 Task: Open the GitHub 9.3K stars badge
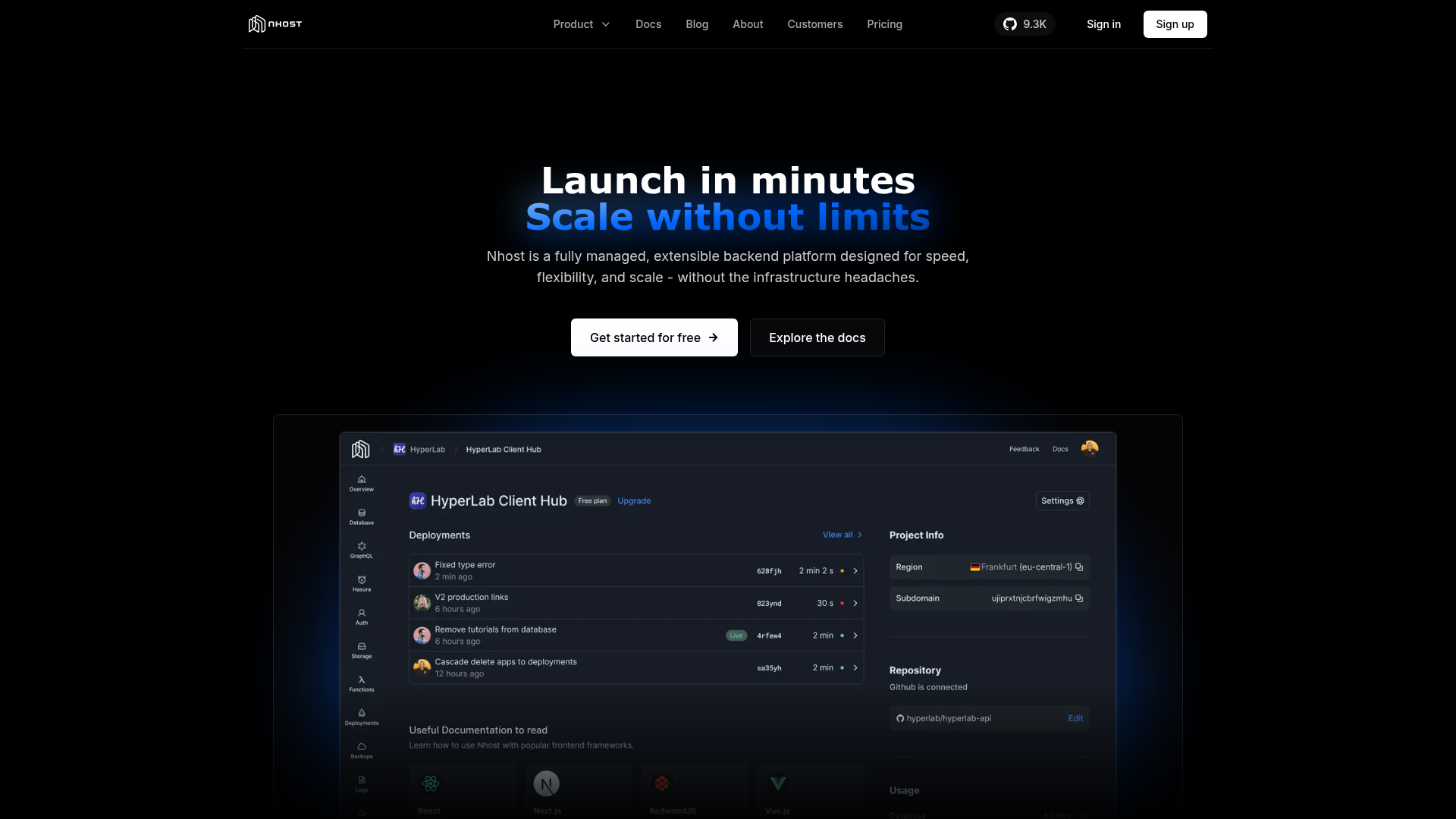click(1025, 24)
